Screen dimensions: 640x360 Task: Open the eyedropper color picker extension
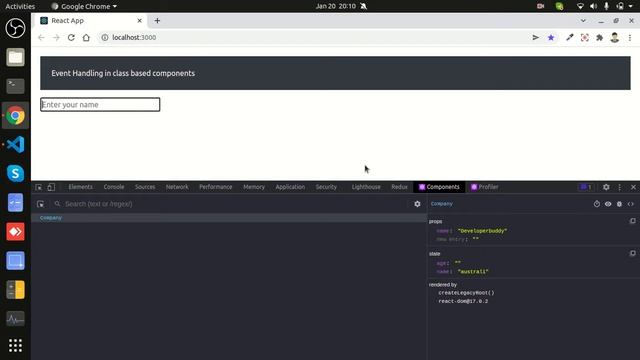(x=570, y=38)
